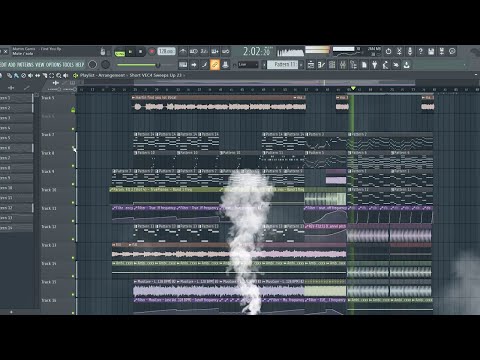Click Short VEC4 Sweeps Up 23 breadcrumb

pos(155,75)
